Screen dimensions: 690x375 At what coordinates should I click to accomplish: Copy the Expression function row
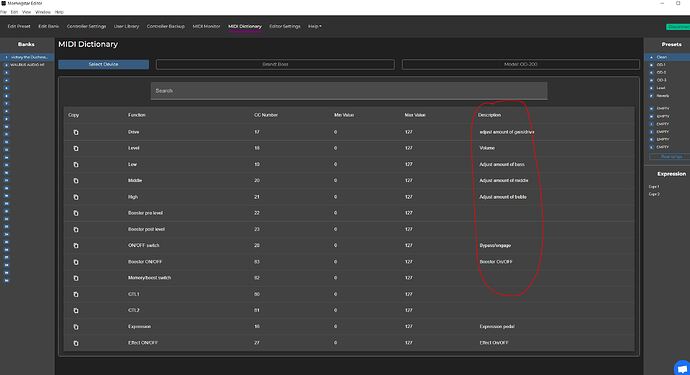76,327
